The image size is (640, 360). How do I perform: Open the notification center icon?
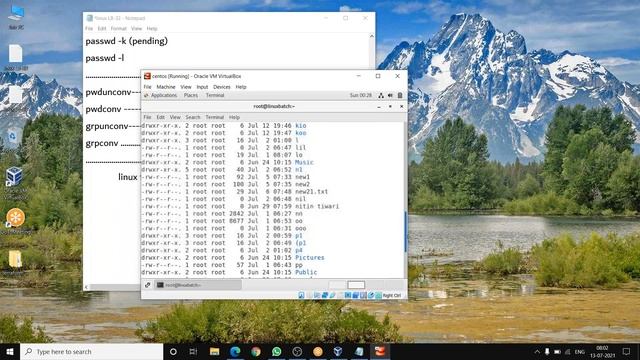point(626,351)
